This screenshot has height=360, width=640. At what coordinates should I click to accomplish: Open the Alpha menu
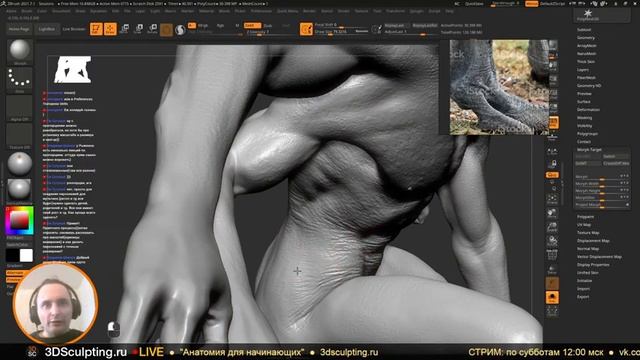click(11, 11)
